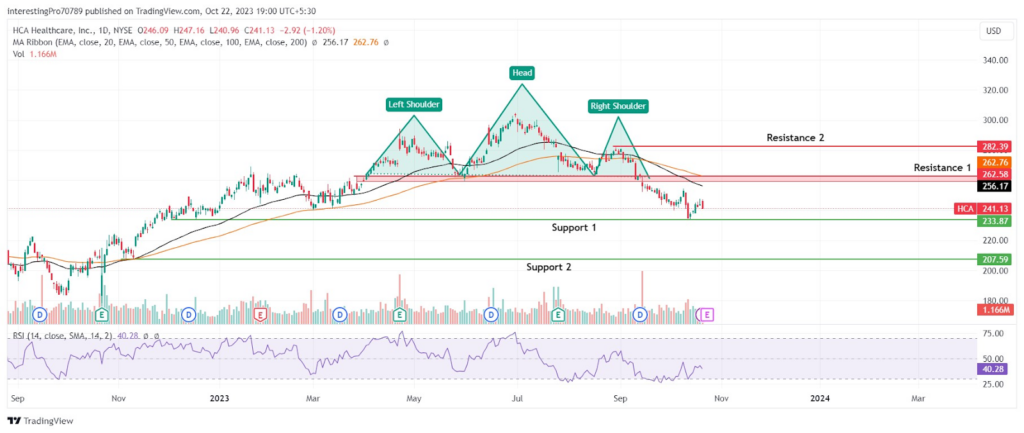
Task: Click the Jul label on time axis
Action: 517,396
